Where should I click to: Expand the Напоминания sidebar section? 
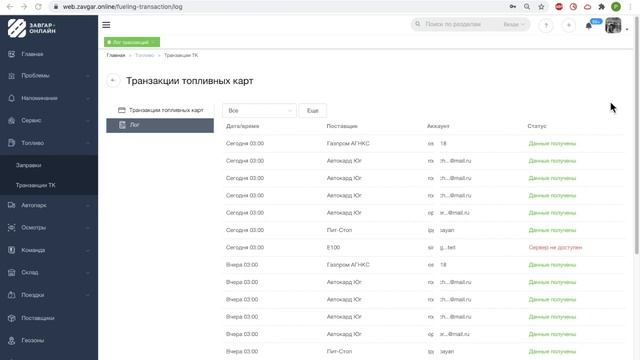point(87,98)
